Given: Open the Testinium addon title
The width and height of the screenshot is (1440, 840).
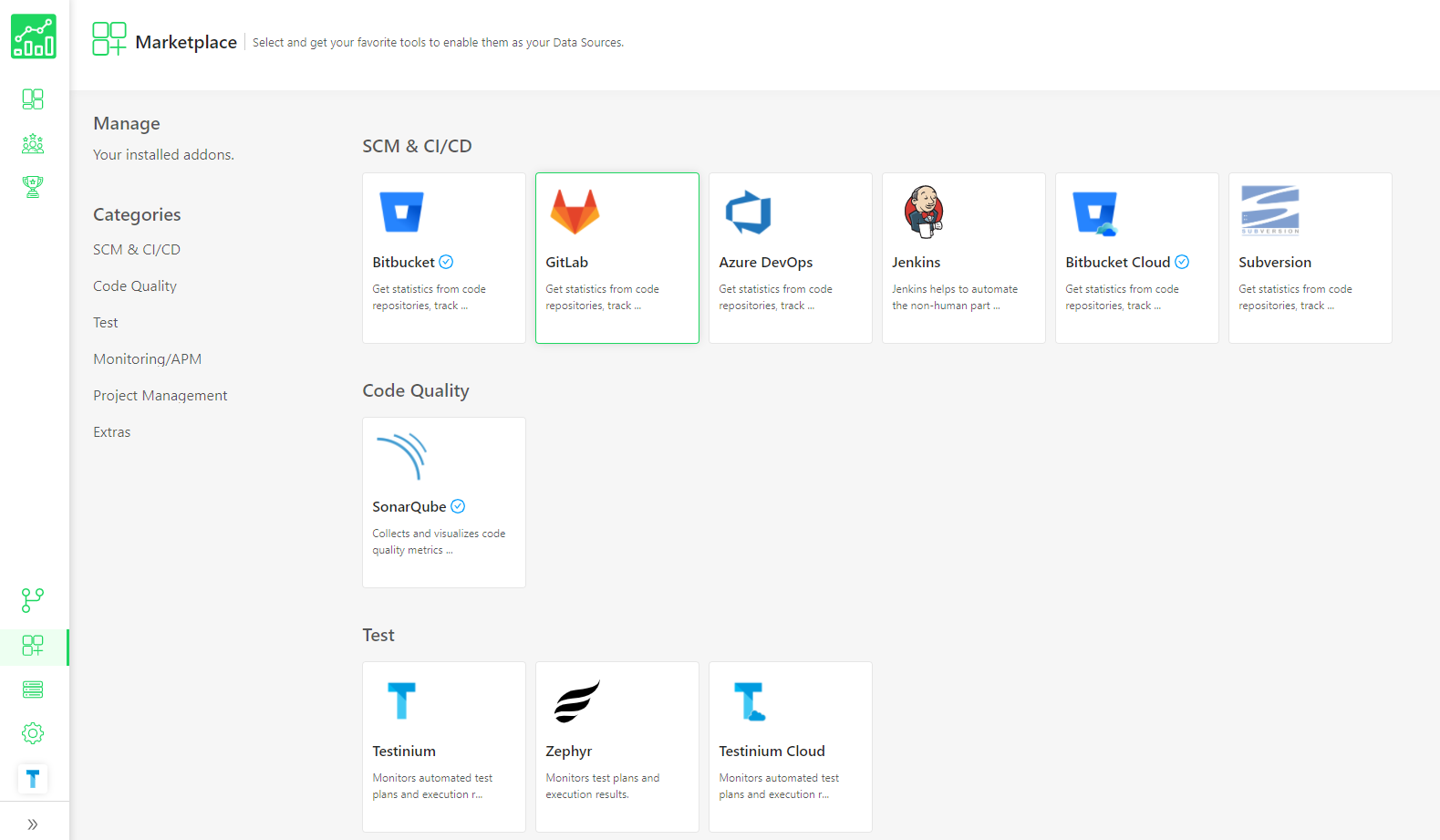Looking at the screenshot, I should (x=404, y=751).
